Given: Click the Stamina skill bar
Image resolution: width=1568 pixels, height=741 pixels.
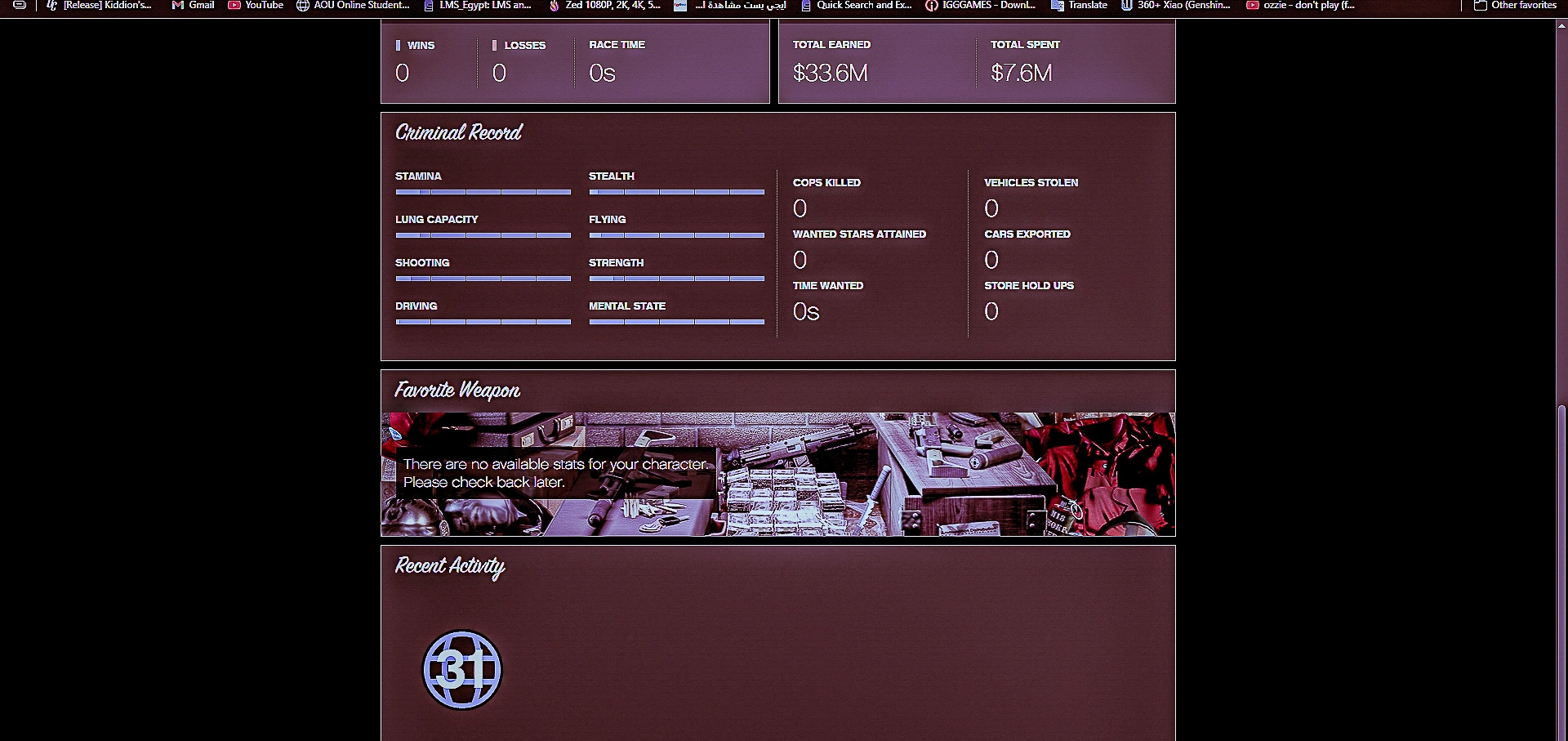Looking at the screenshot, I should 483,192.
